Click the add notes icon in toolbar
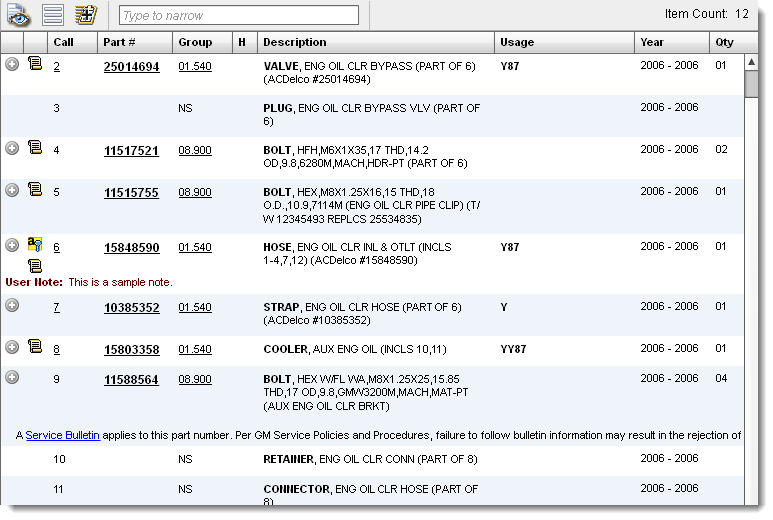Screen dimensions: 773x520 (x=86, y=15)
